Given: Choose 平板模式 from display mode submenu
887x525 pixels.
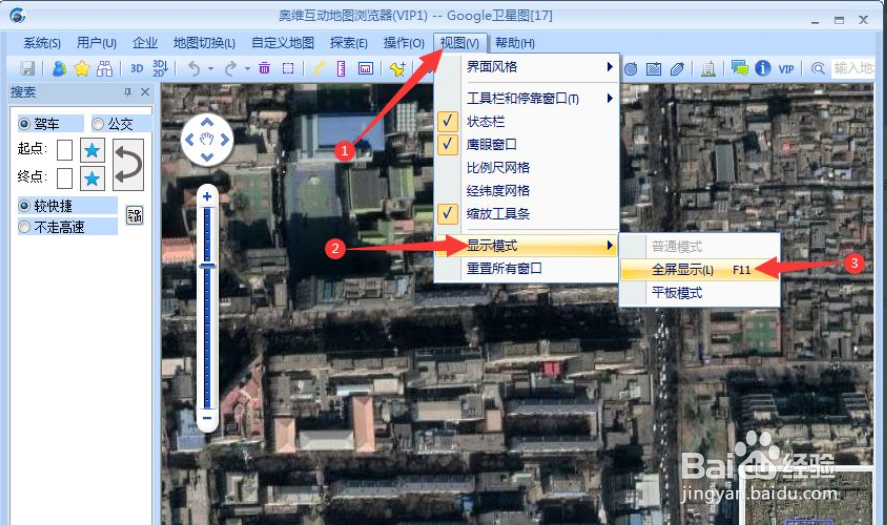Looking at the screenshot, I should [700, 292].
